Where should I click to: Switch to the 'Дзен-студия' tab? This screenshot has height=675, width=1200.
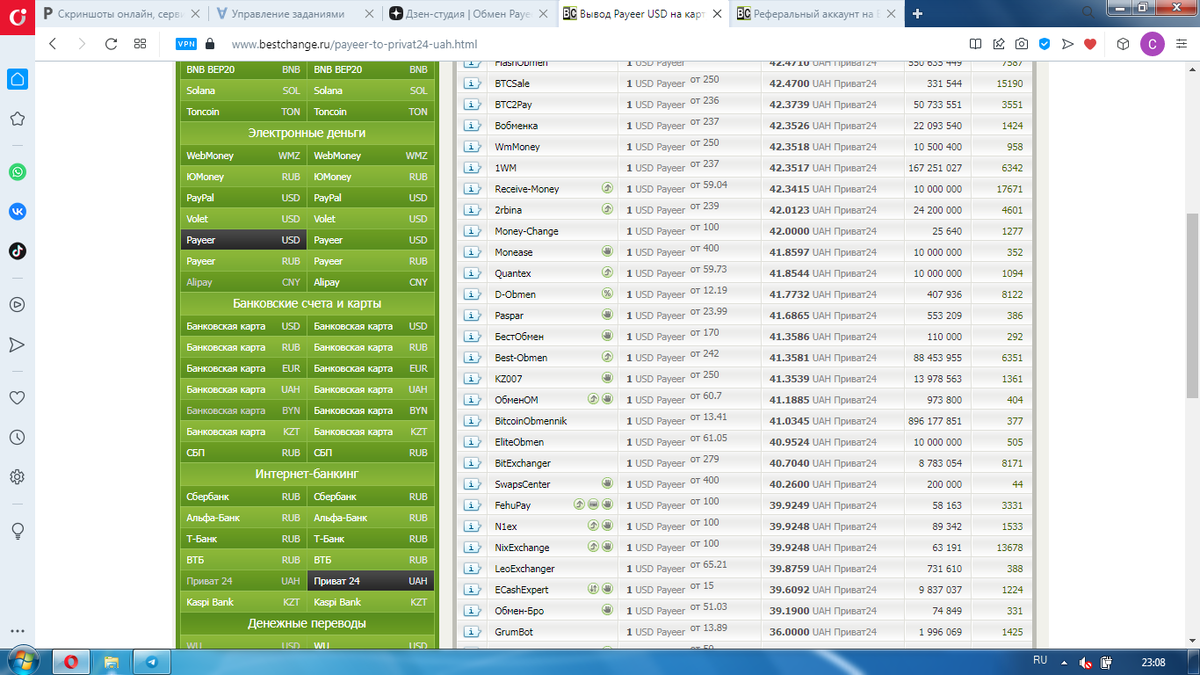click(x=469, y=14)
